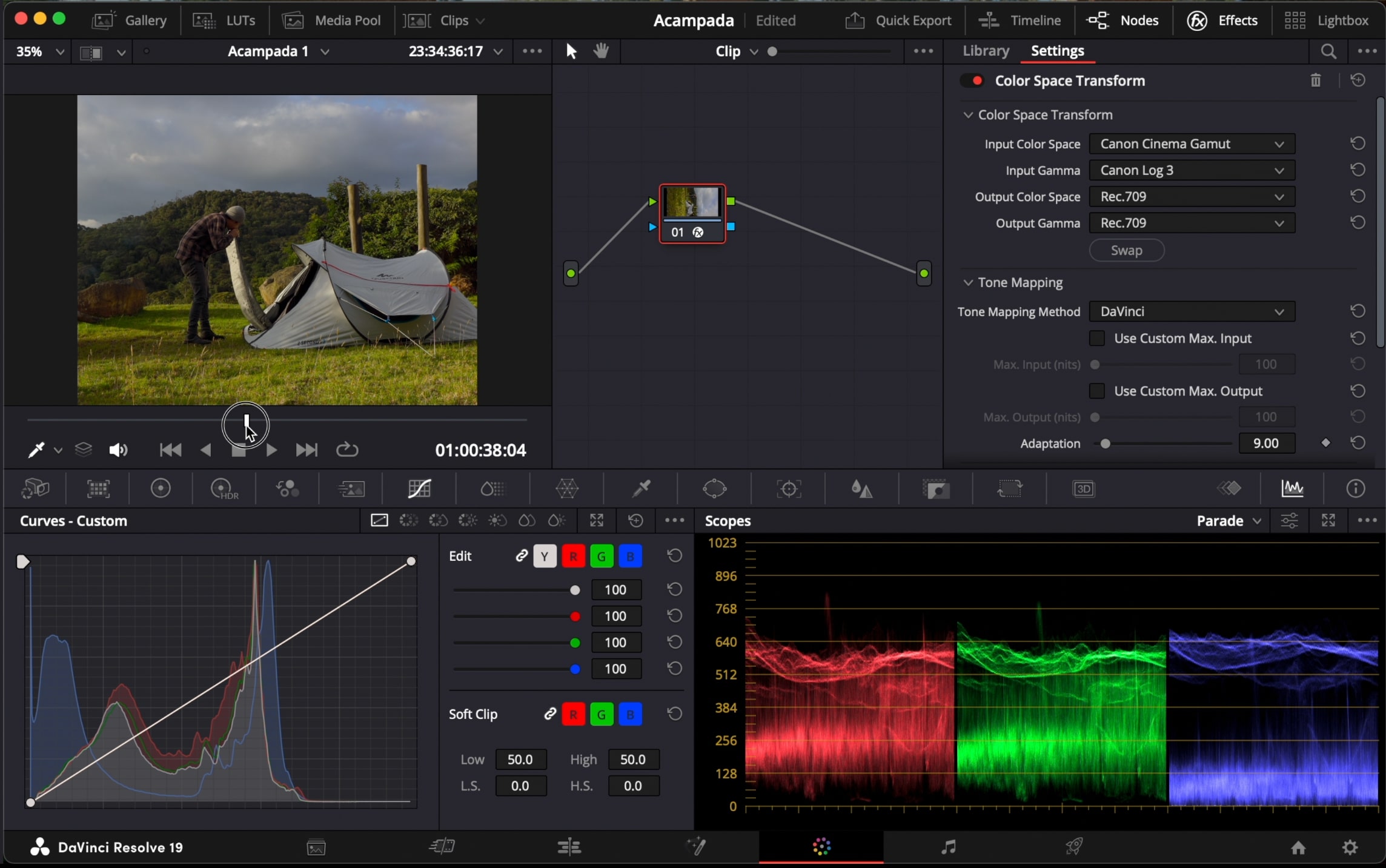This screenshot has height=868, width=1386.
Task: Open the Tracker palette icon
Action: (789, 488)
